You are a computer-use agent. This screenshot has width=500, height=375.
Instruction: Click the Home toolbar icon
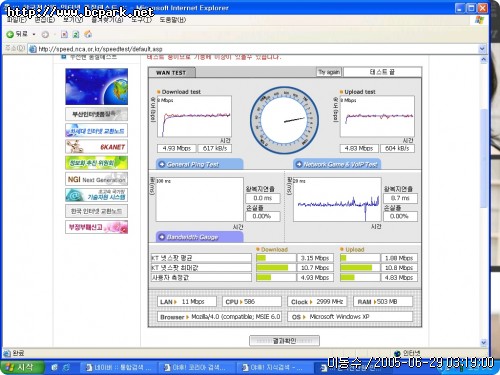(x=88, y=34)
